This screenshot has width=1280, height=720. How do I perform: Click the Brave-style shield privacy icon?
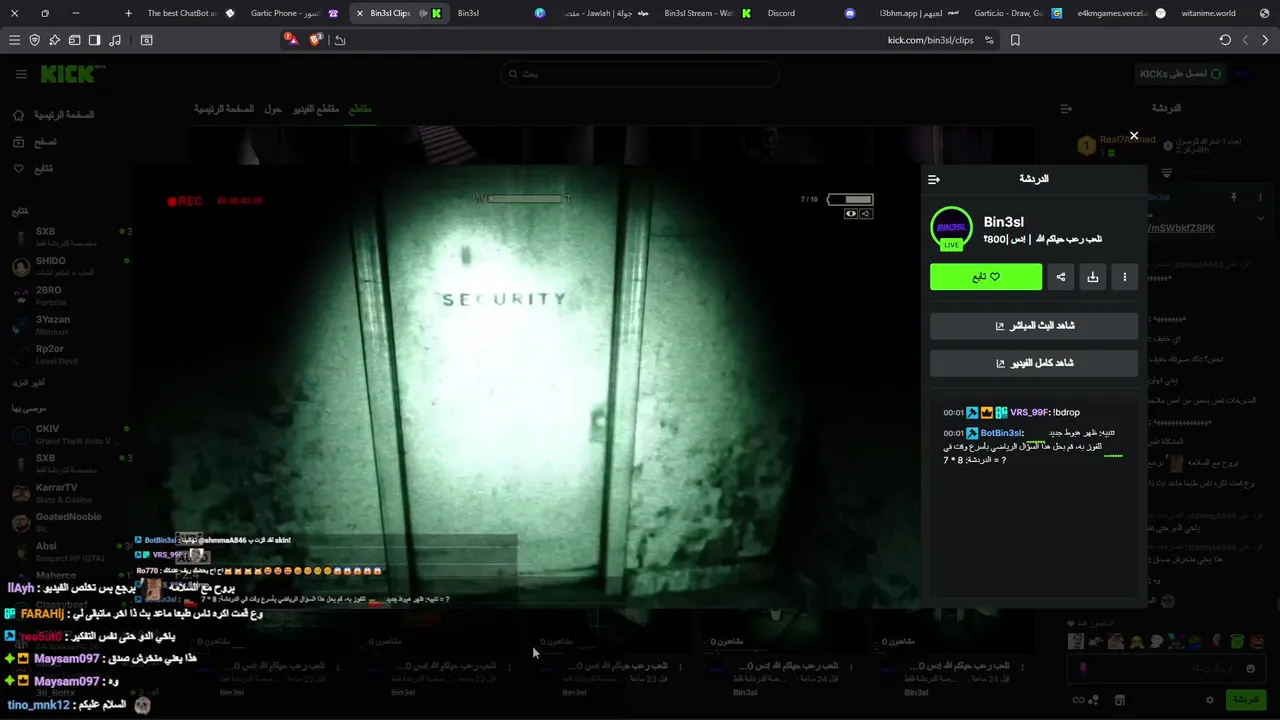click(34, 40)
